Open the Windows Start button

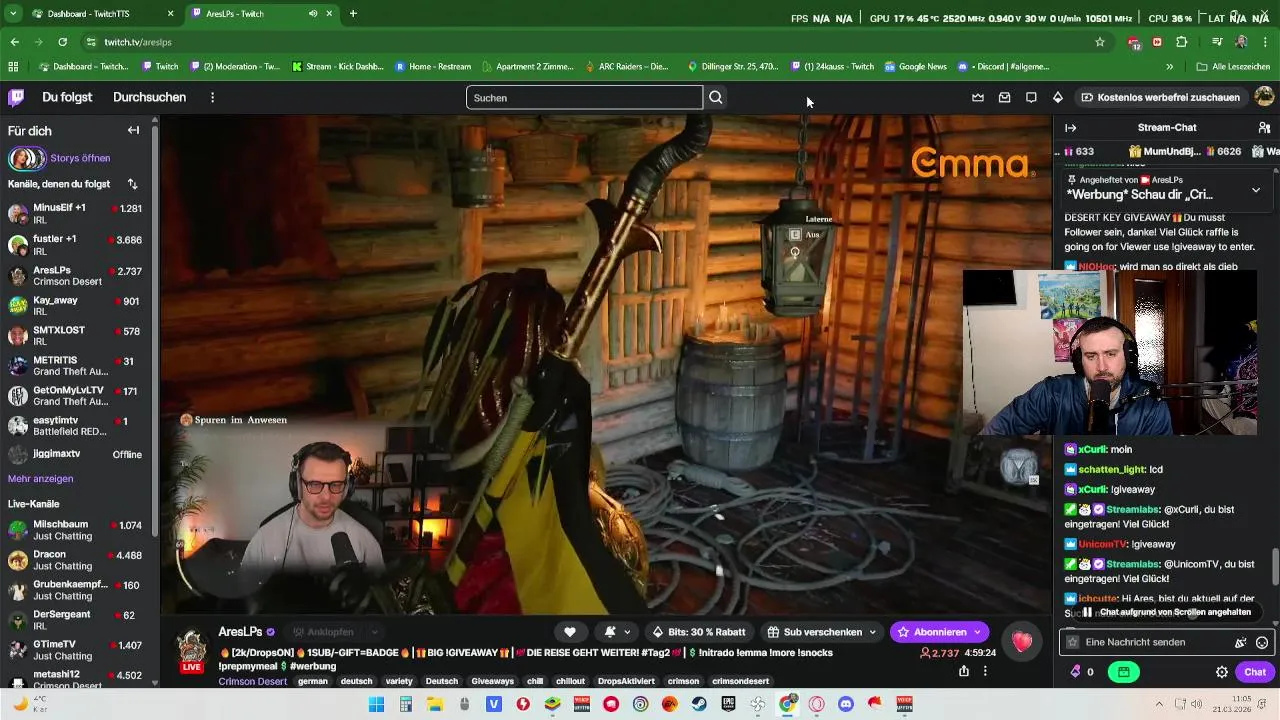[x=376, y=704]
